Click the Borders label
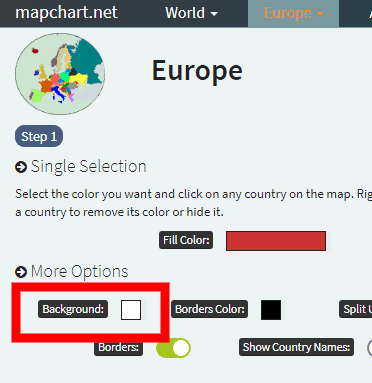 pyautogui.click(x=118, y=347)
